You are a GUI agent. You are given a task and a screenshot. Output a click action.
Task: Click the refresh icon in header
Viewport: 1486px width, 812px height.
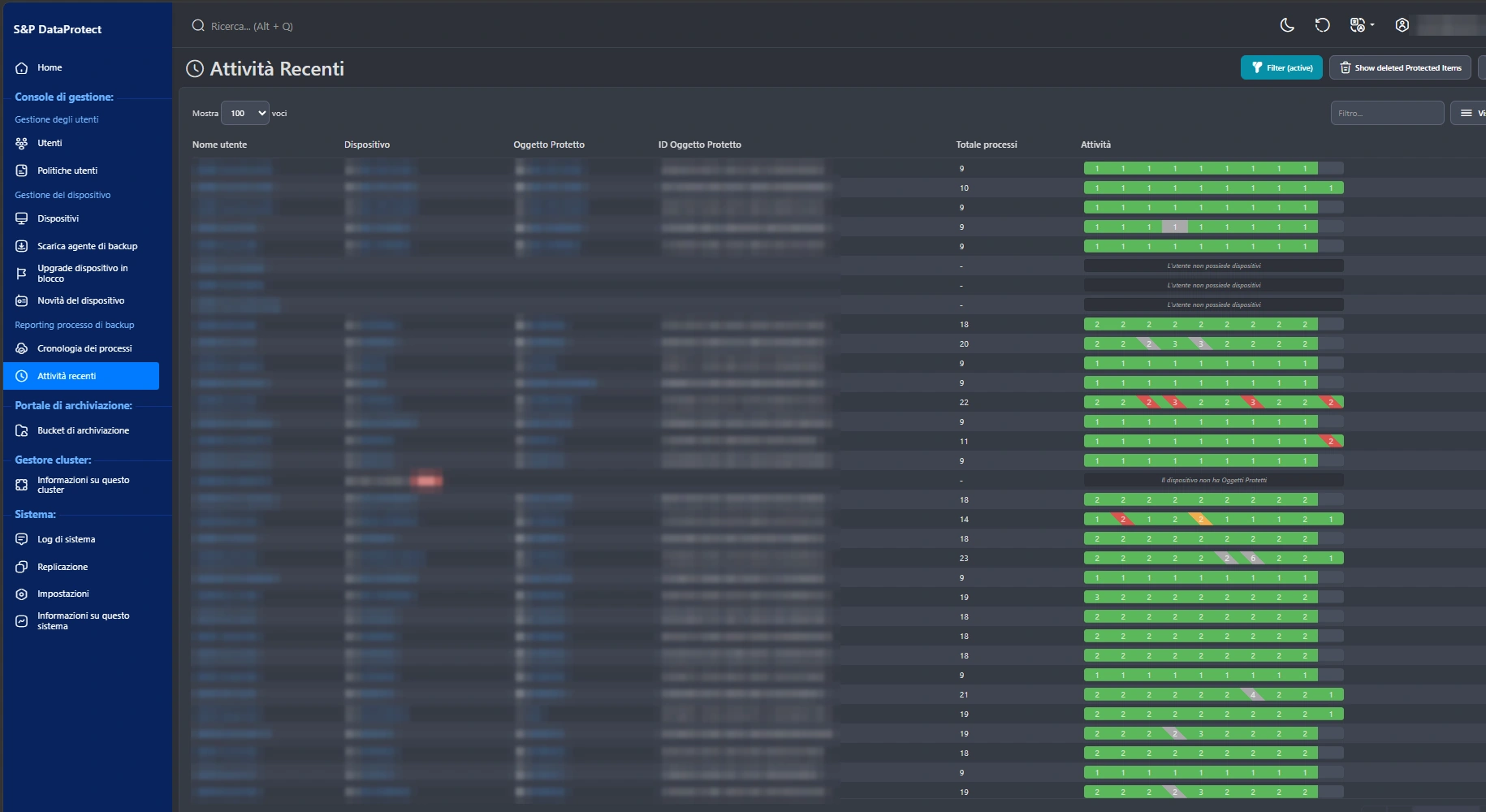click(1322, 25)
